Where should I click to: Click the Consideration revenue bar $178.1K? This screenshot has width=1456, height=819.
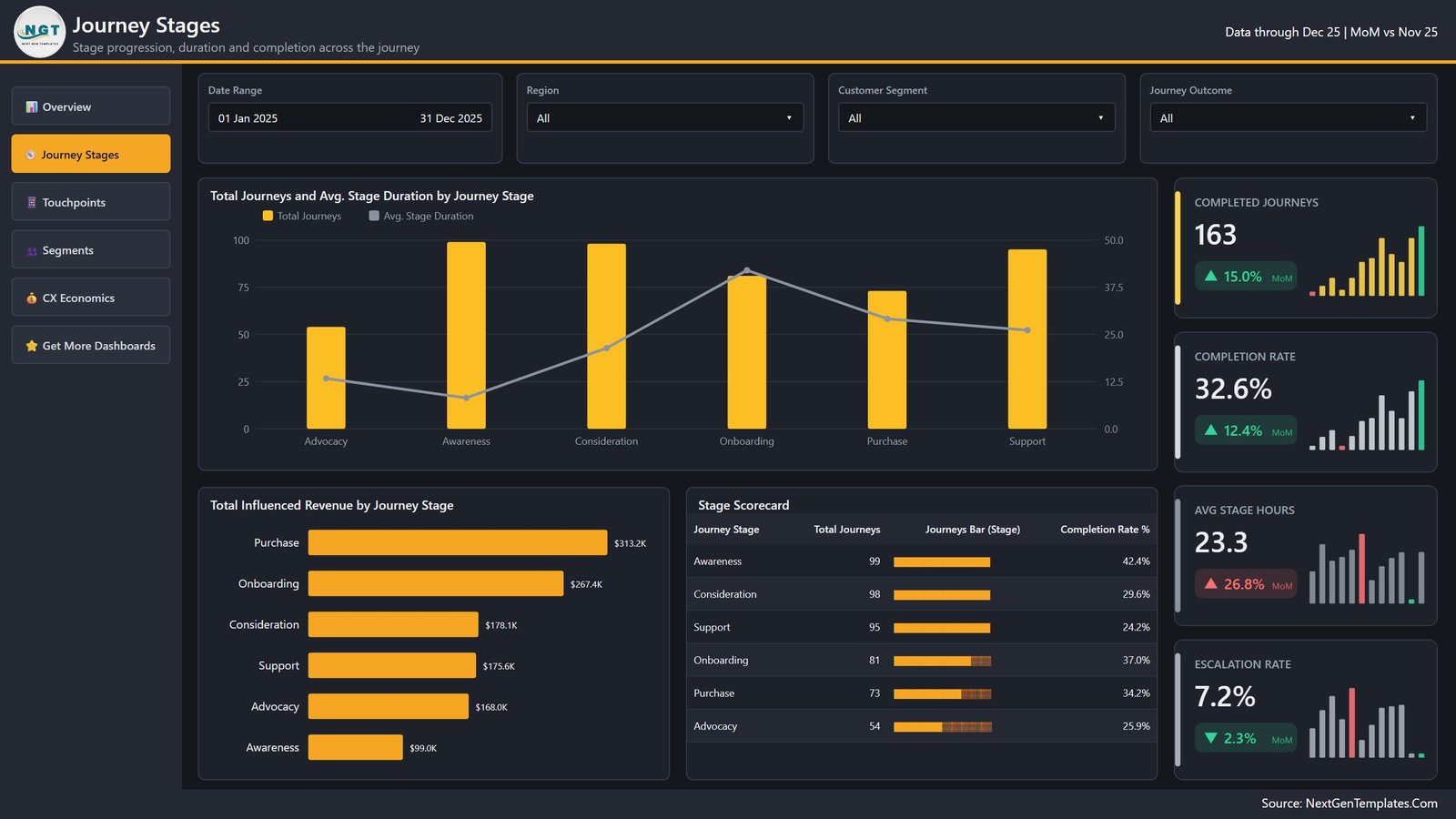tap(393, 624)
